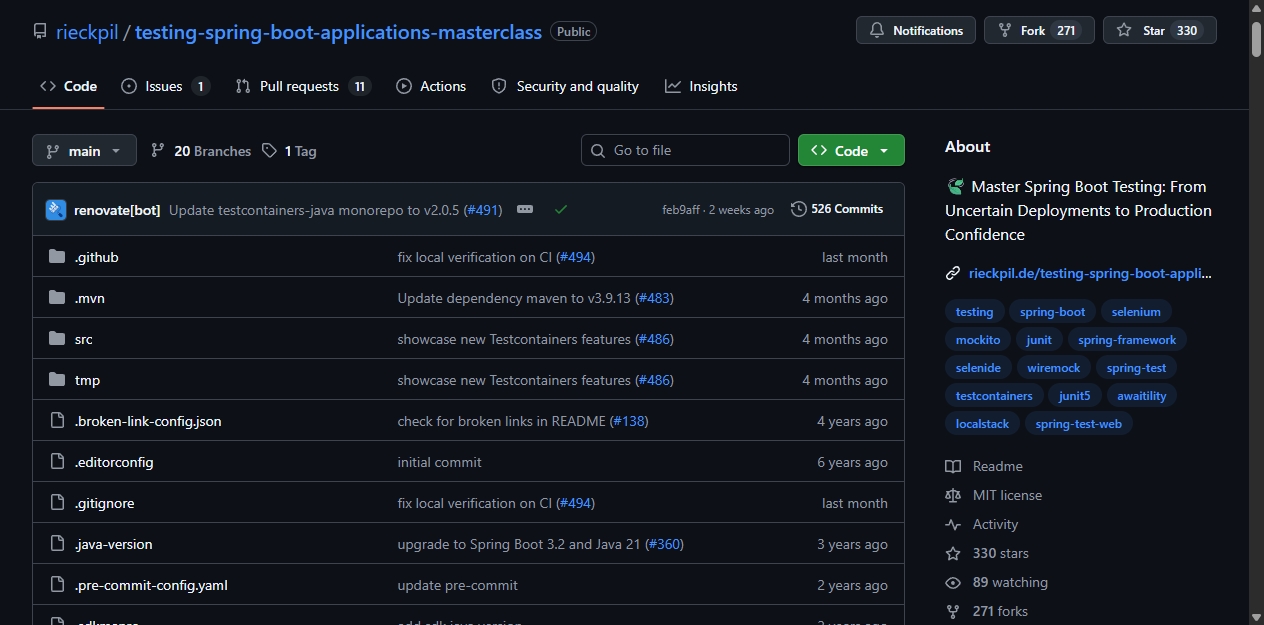This screenshot has height=625, width=1264.
Task: Open the main branch dropdown
Action: (x=84, y=150)
